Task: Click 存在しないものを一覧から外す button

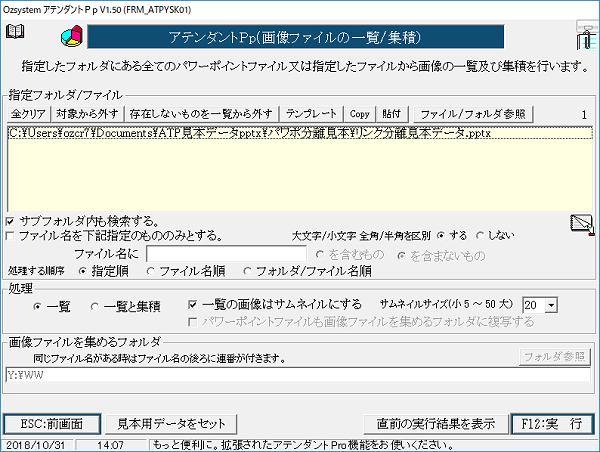Action: (x=201, y=114)
